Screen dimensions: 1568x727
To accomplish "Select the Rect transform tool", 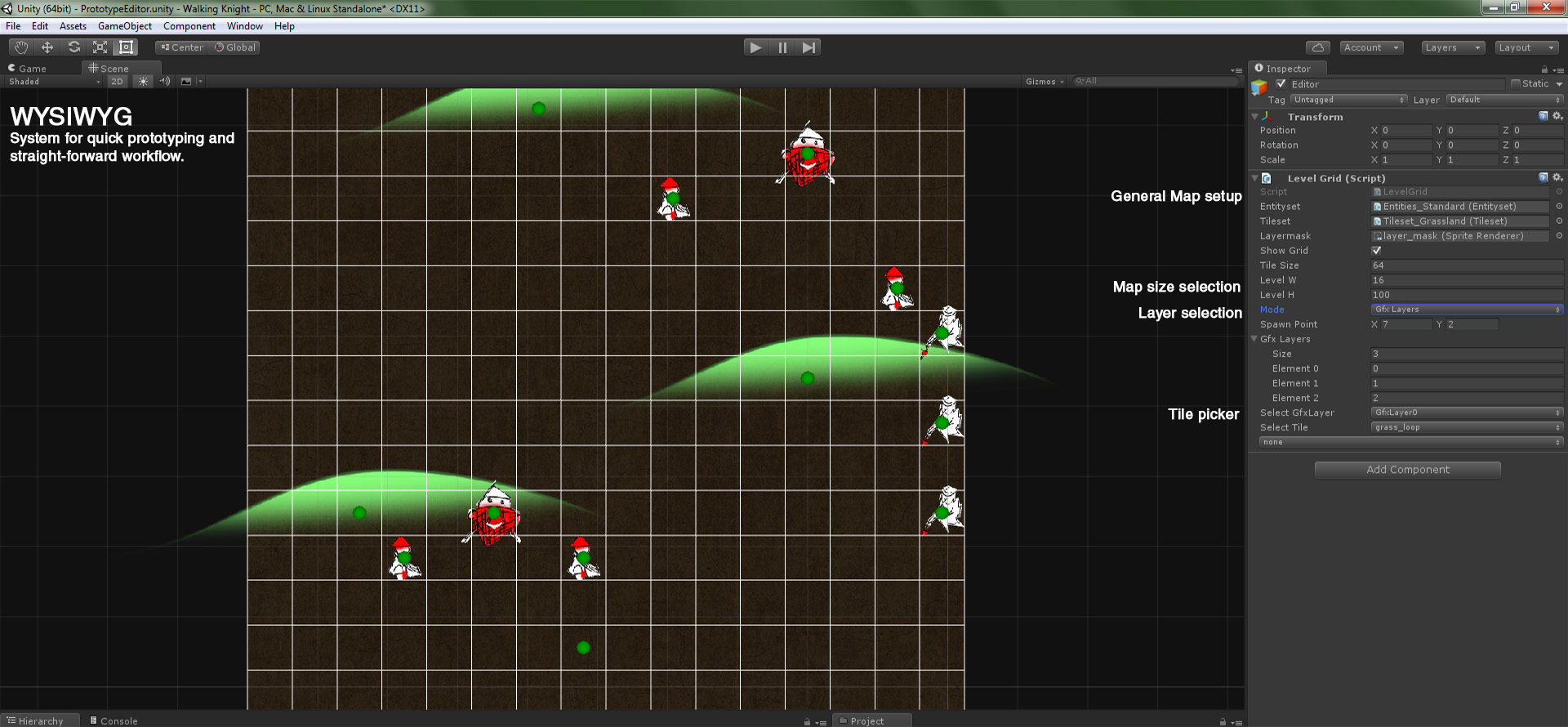I will (x=126, y=47).
